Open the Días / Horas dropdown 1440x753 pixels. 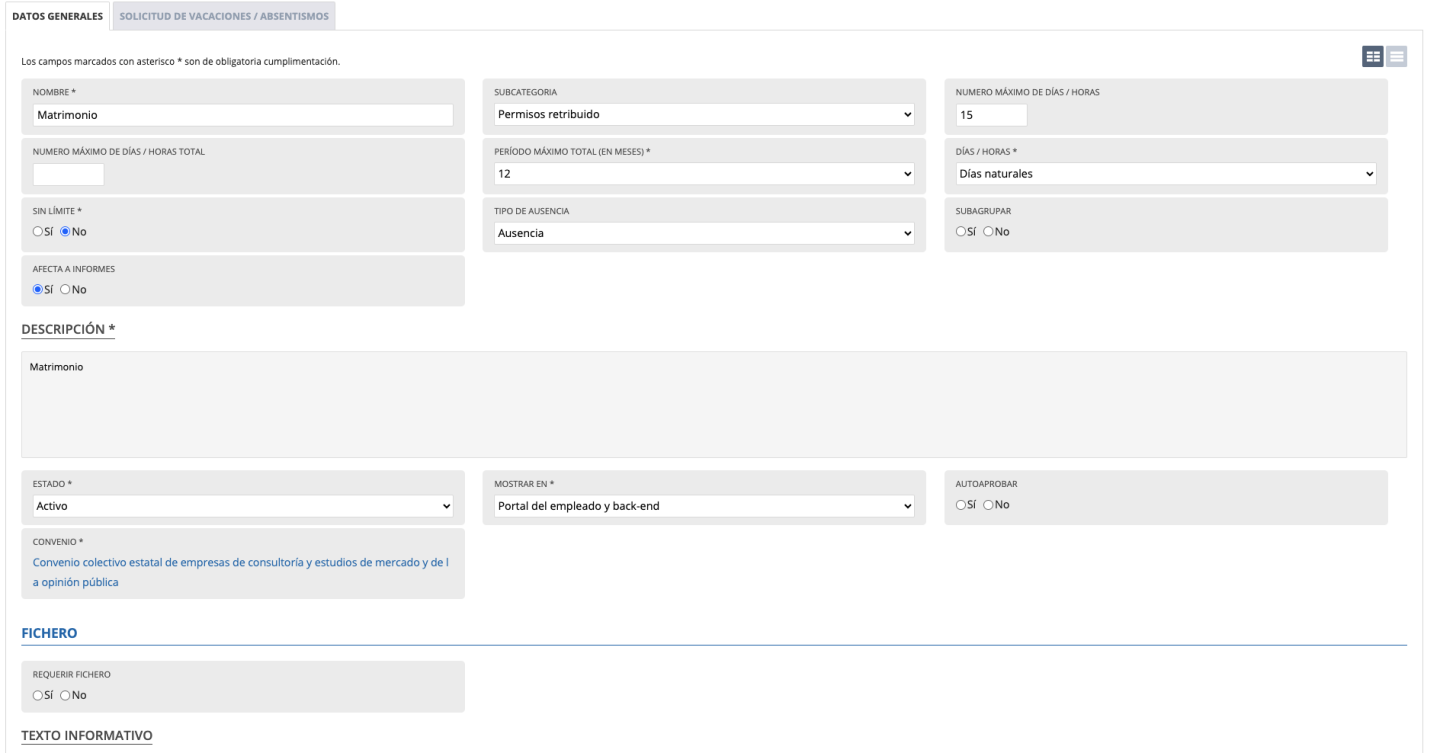[x=1165, y=174]
